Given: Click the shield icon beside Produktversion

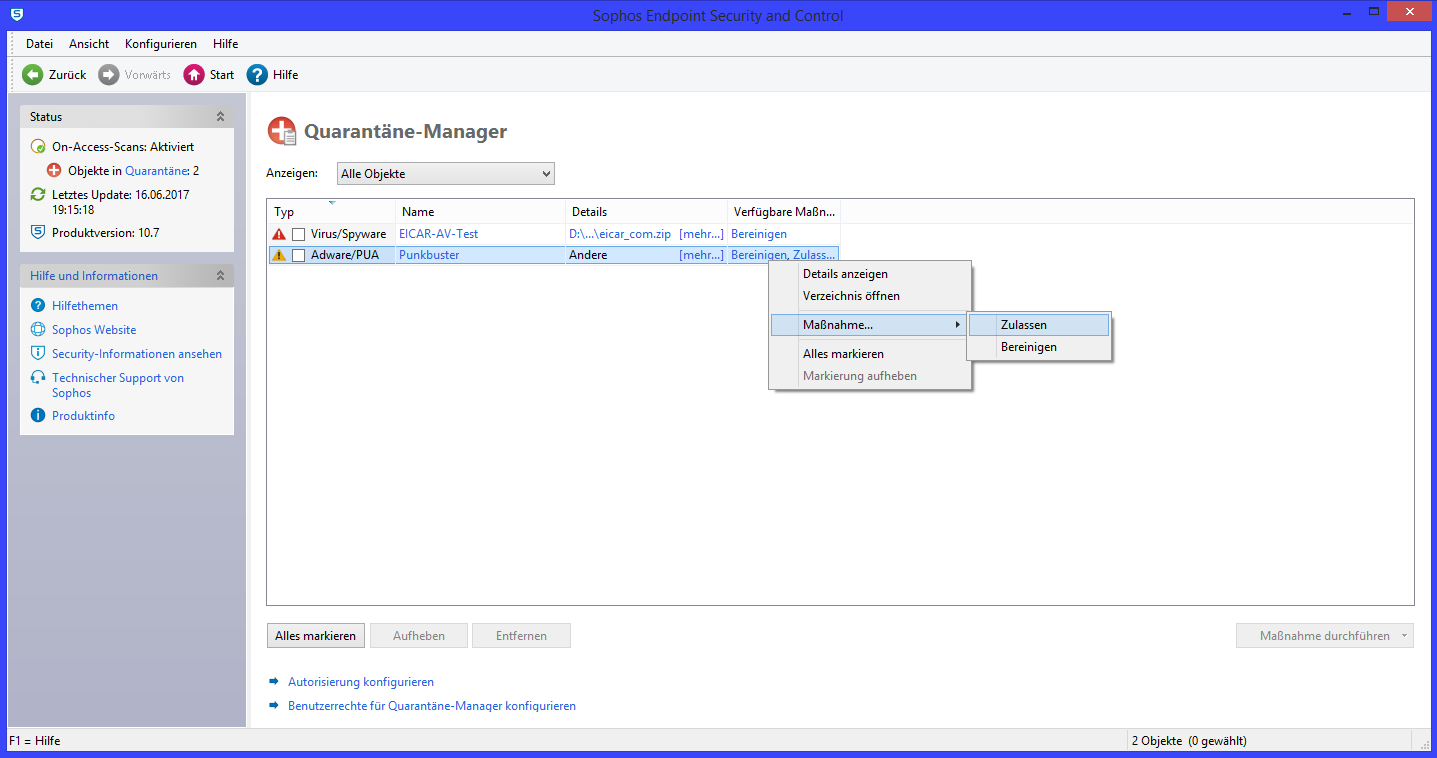Looking at the screenshot, I should pos(38,232).
